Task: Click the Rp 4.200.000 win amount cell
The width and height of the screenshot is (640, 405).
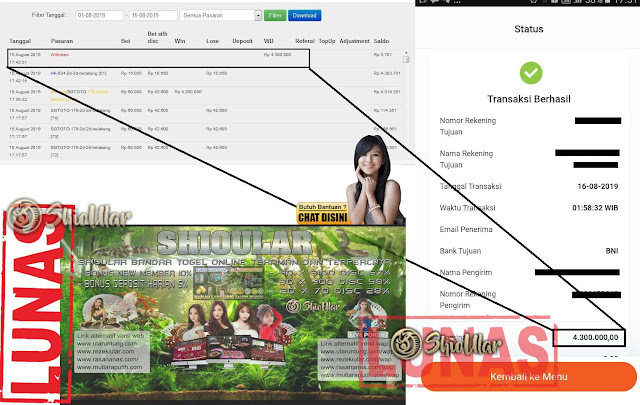Action: [x=188, y=92]
